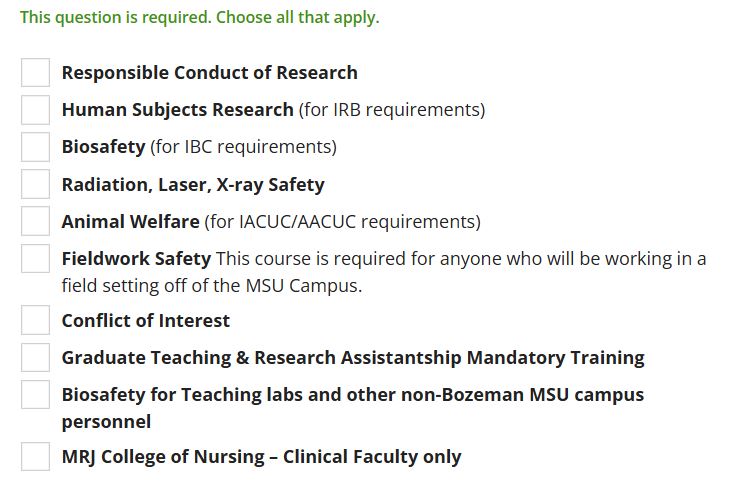Screen dimensions: 748x497
Task: Click the "Animal Welfare" label text
Action: [x=130, y=221]
